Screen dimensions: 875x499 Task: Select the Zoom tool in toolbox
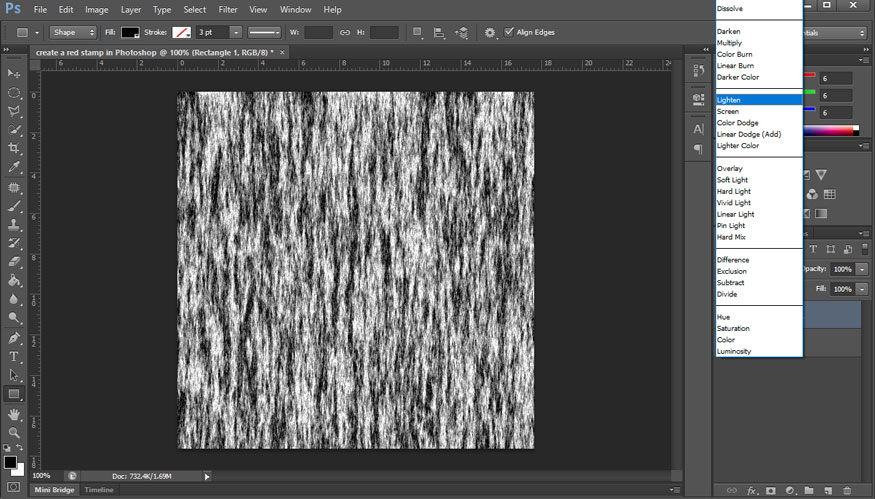coord(14,432)
